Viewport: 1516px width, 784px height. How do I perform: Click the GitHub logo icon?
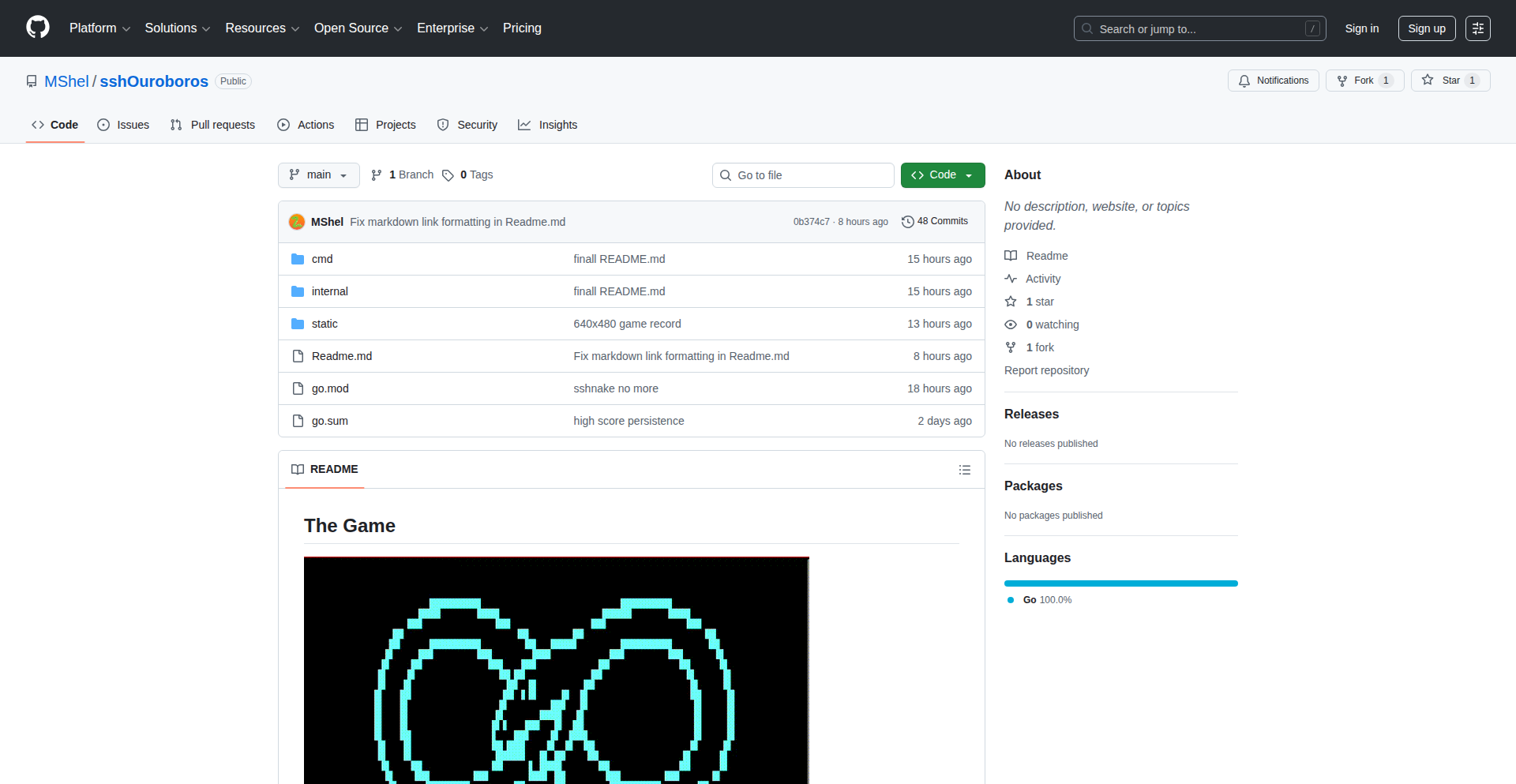tap(38, 28)
